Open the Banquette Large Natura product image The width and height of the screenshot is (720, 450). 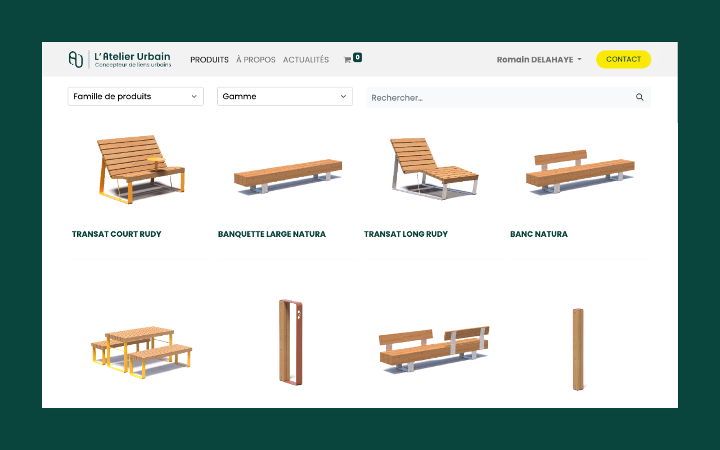tap(288, 176)
